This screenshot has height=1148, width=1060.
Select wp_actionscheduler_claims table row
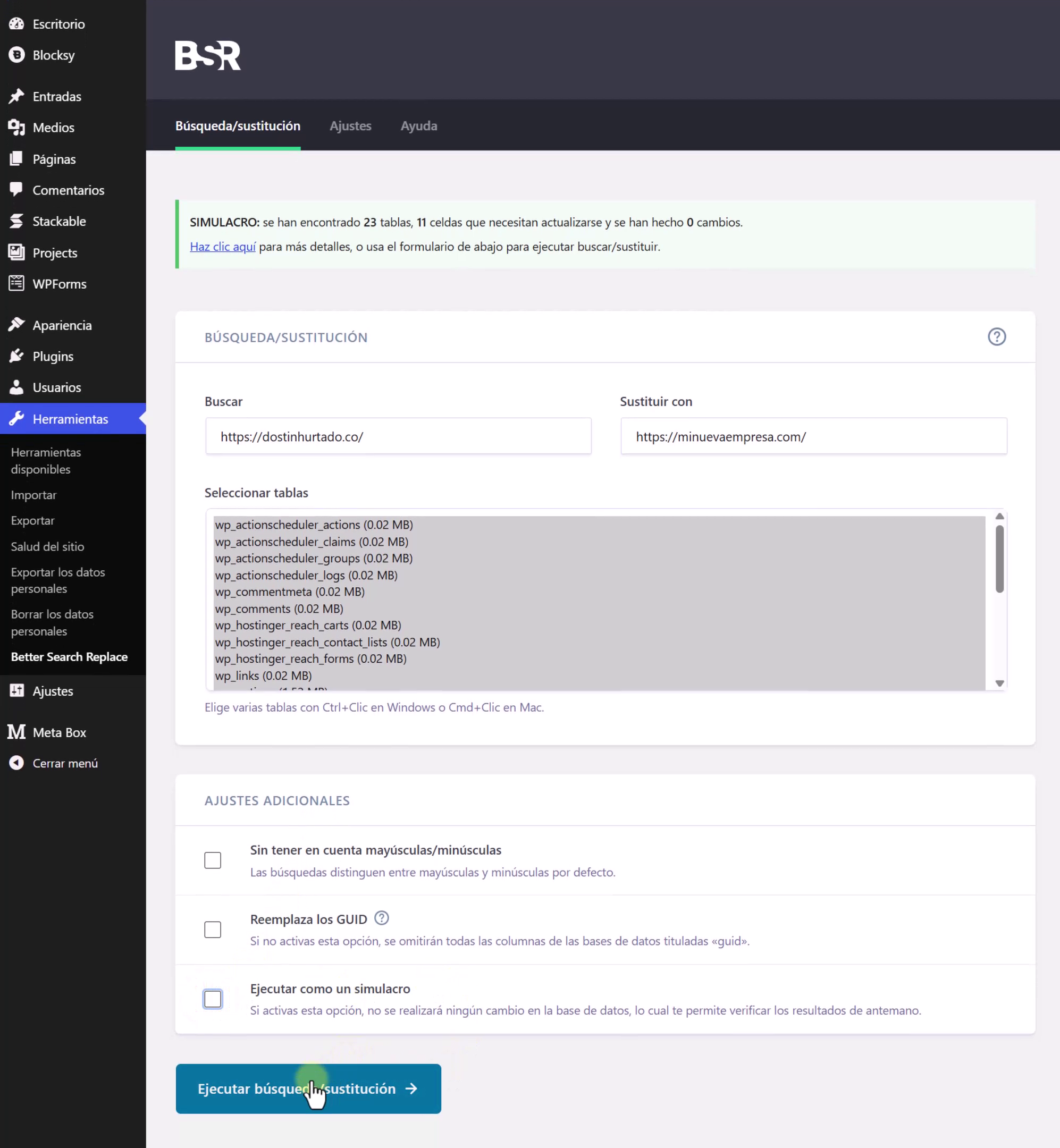click(x=600, y=542)
